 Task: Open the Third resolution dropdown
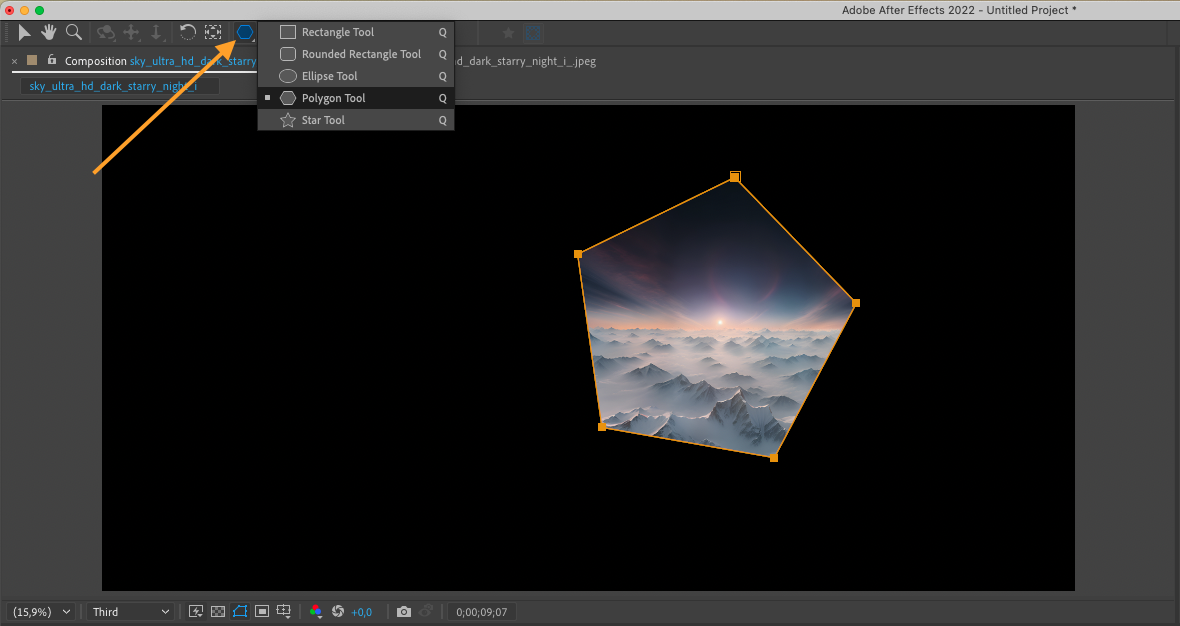131,612
